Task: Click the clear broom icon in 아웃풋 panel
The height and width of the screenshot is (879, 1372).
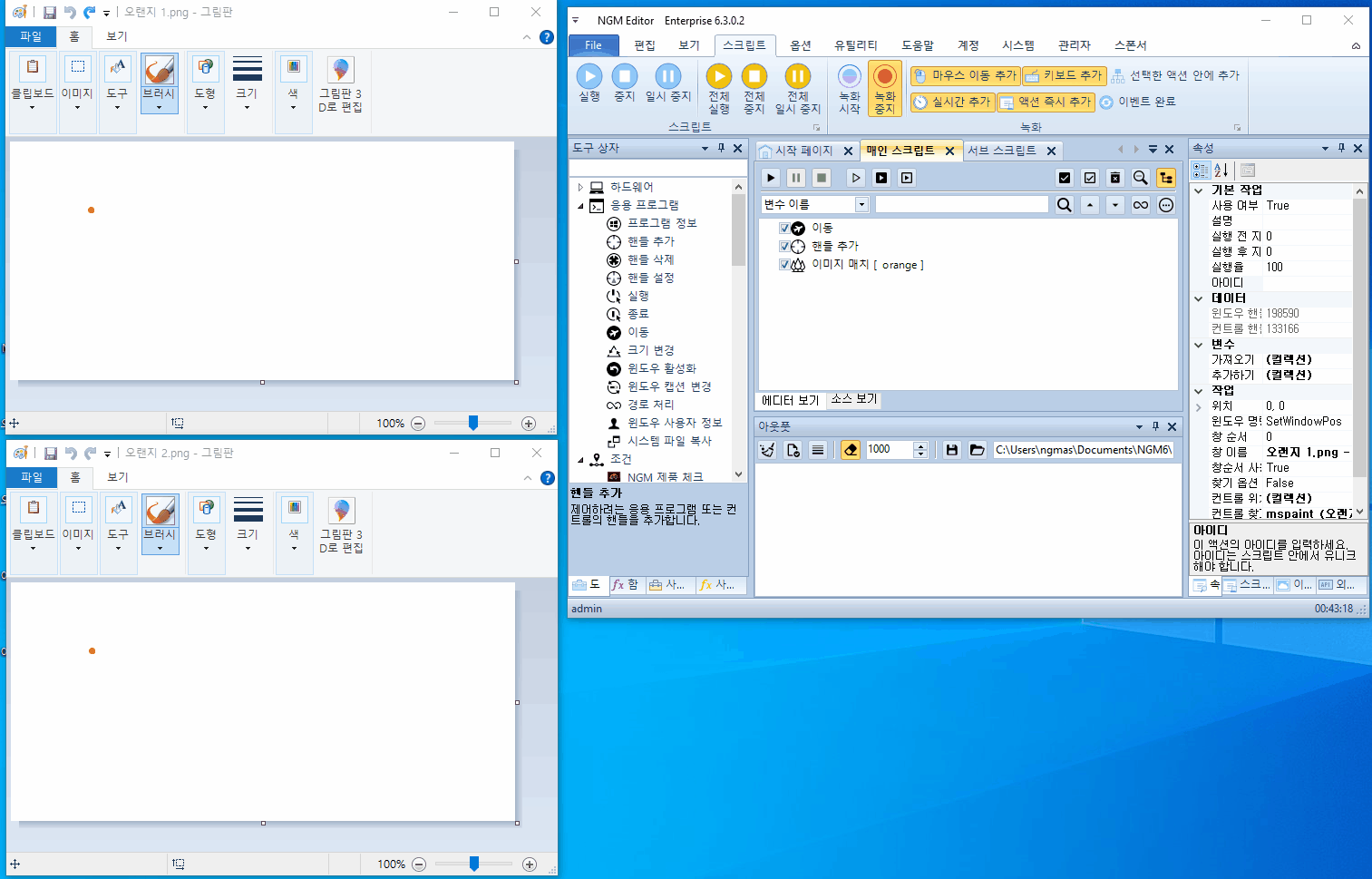Action: pyautogui.click(x=767, y=450)
